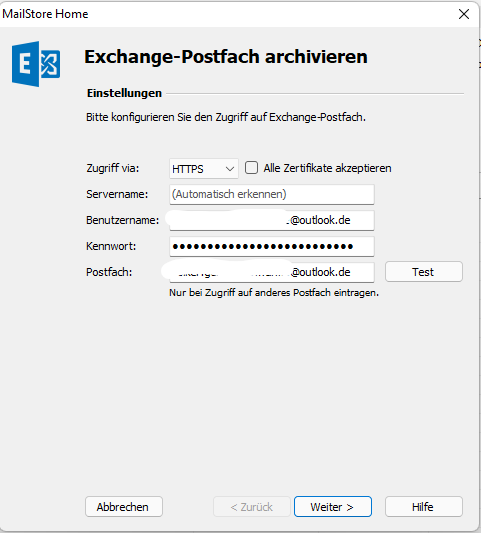Click into the Benutzername field
This screenshot has height=533, width=481.
coord(272,220)
